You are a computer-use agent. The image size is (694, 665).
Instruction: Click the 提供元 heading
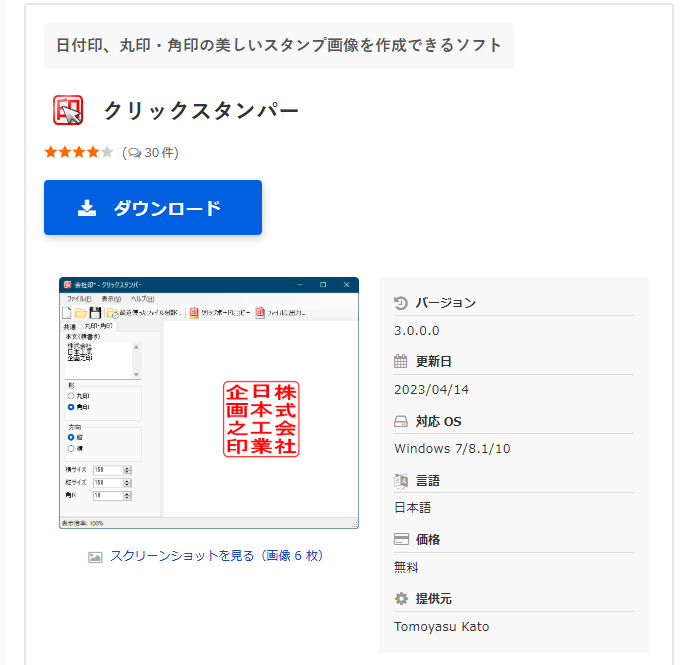pyautogui.click(x=433, y=599)
